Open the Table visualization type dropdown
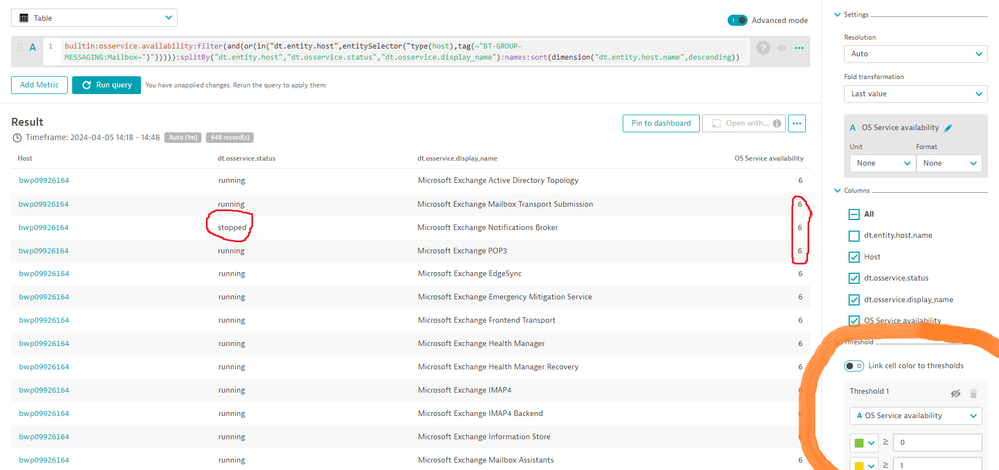 (x=94, y=18)
